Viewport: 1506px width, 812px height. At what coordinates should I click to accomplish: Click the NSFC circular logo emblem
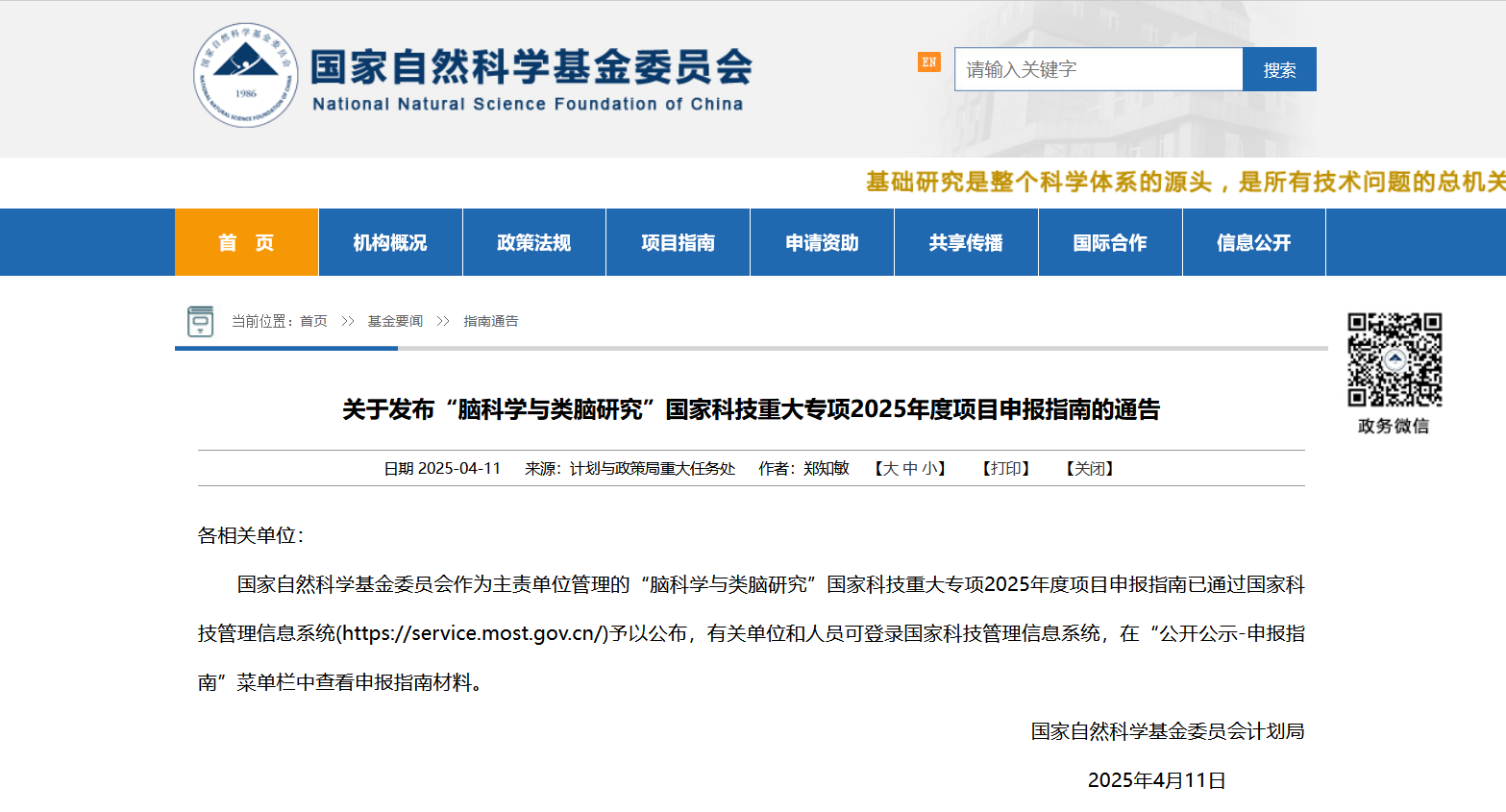[x=246, y=75]
